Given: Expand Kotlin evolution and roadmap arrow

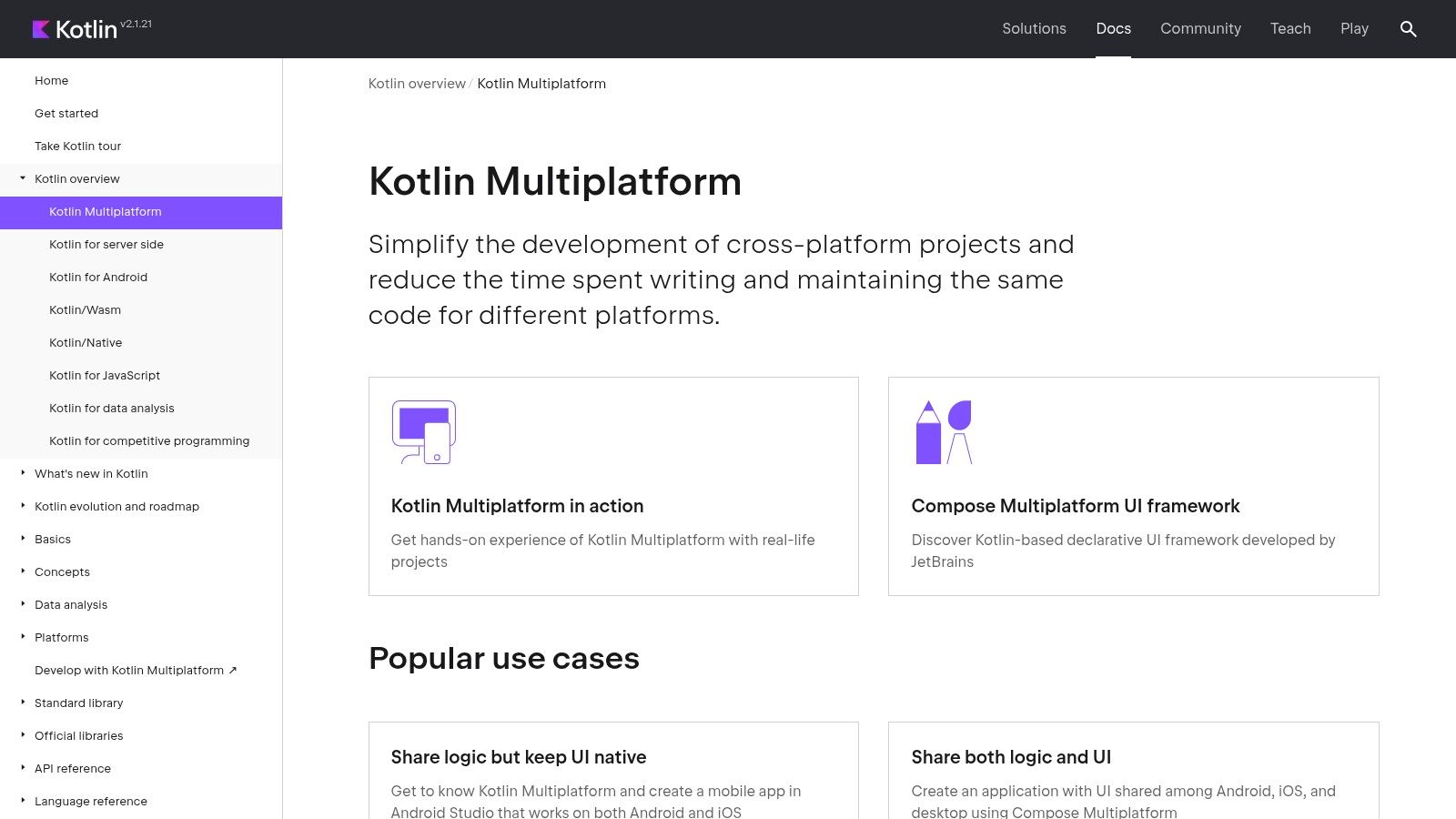Looking at the screenshot, I should [x=23, y=506].
